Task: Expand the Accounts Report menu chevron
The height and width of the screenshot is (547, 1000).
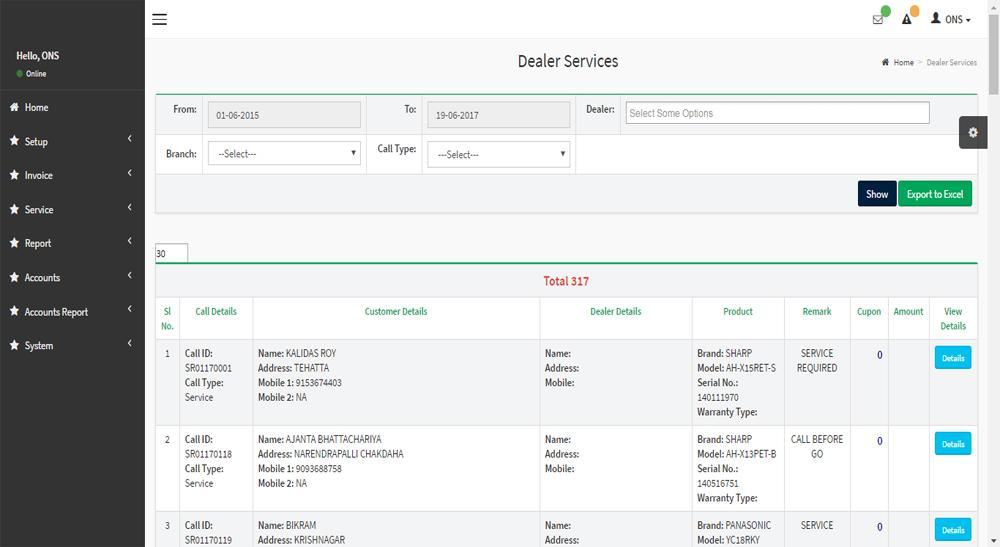Action: pyautogui.click(x=129, y=309)
